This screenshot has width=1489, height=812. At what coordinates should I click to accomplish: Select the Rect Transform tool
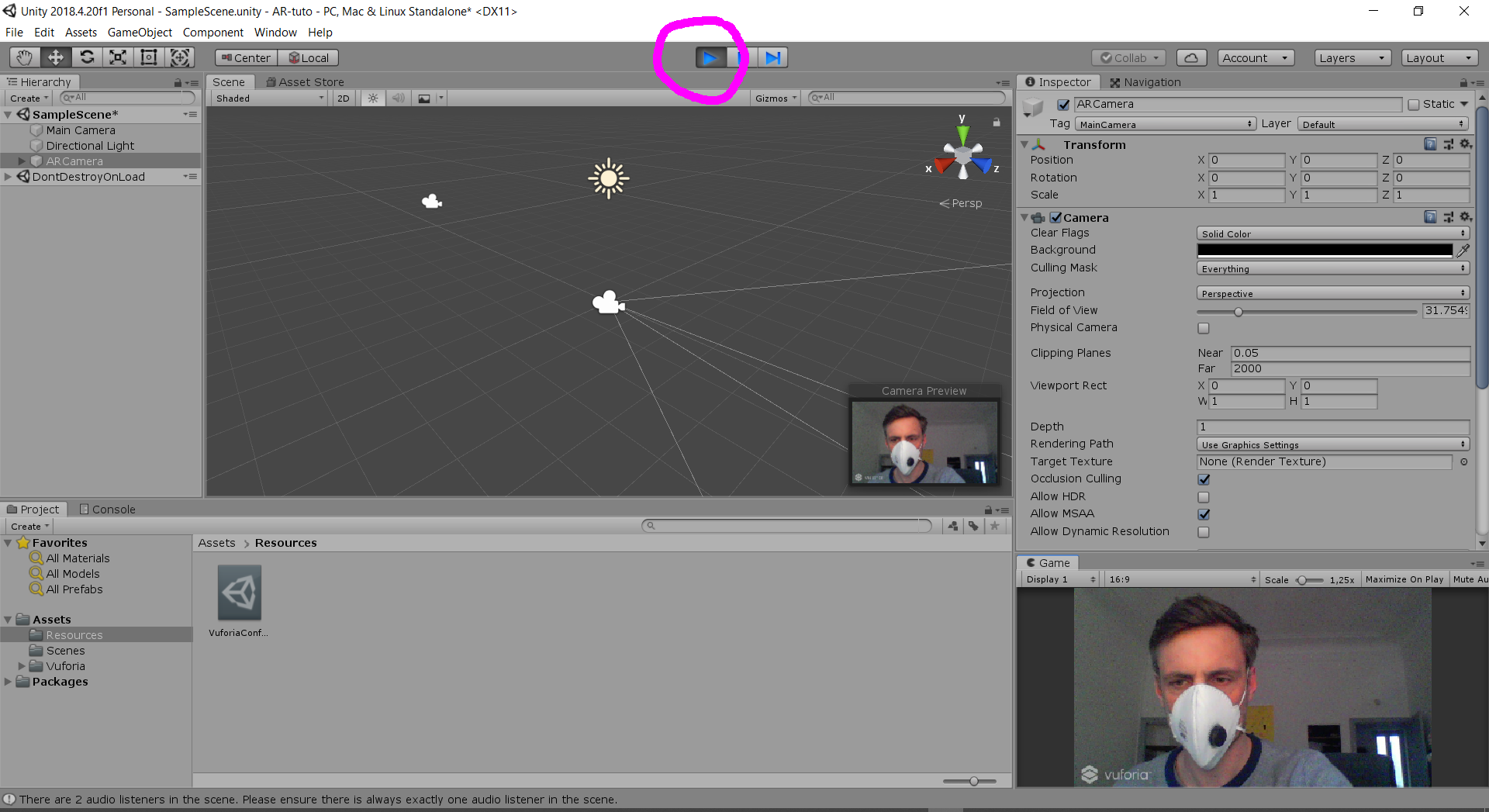tap(149, 57)
